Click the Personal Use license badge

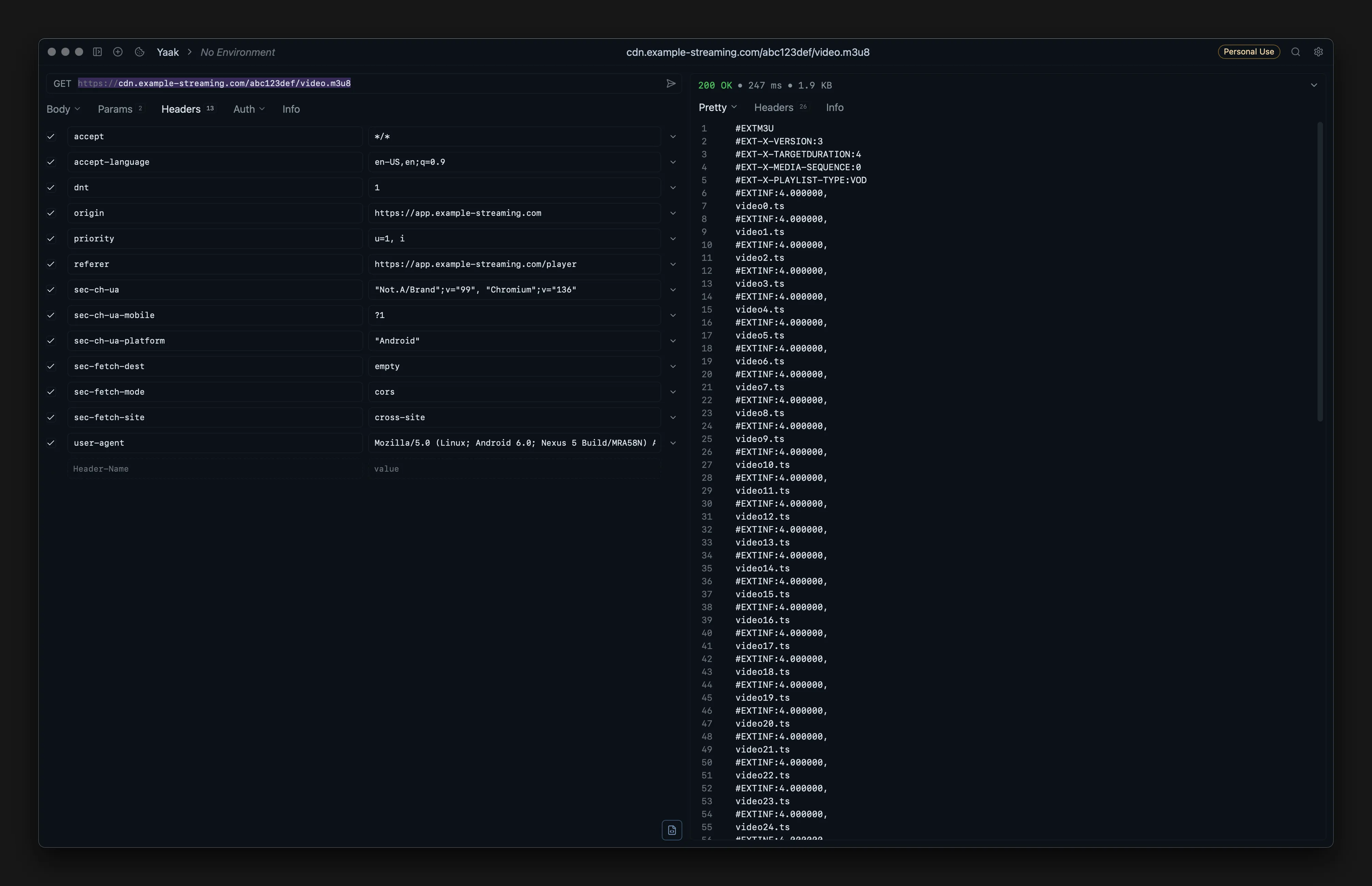[1248, 52]
